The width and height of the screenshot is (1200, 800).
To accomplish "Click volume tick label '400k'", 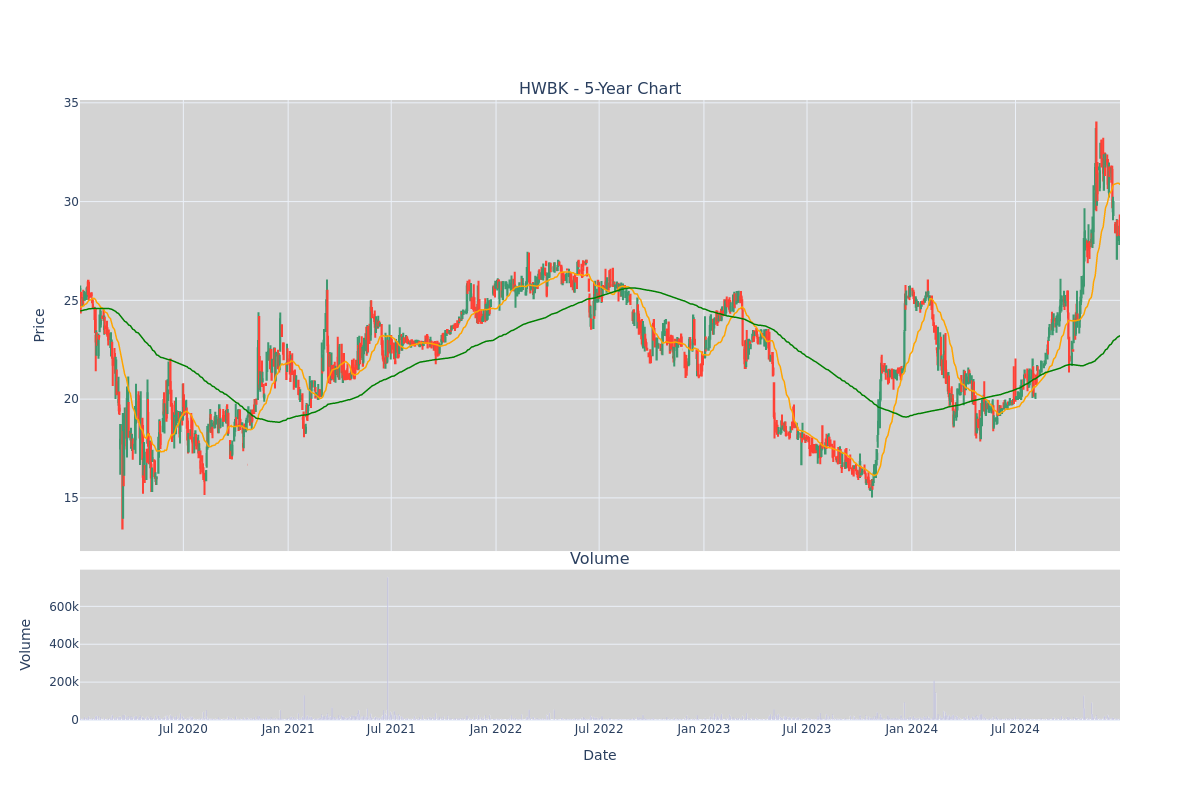I will tap(63, 644).
